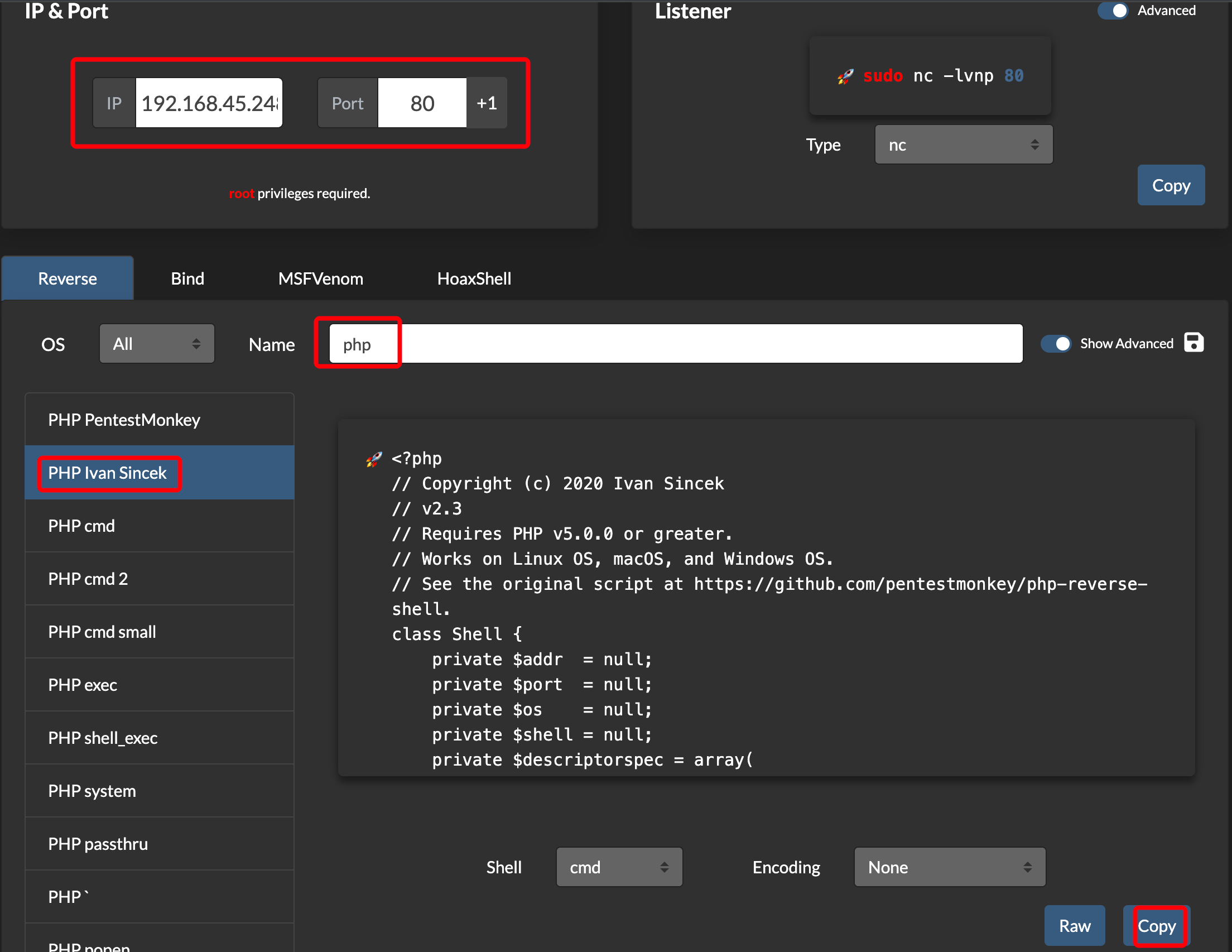Disable the Show Advanced toggle
1232x952 pixels.
(1056, 344)
